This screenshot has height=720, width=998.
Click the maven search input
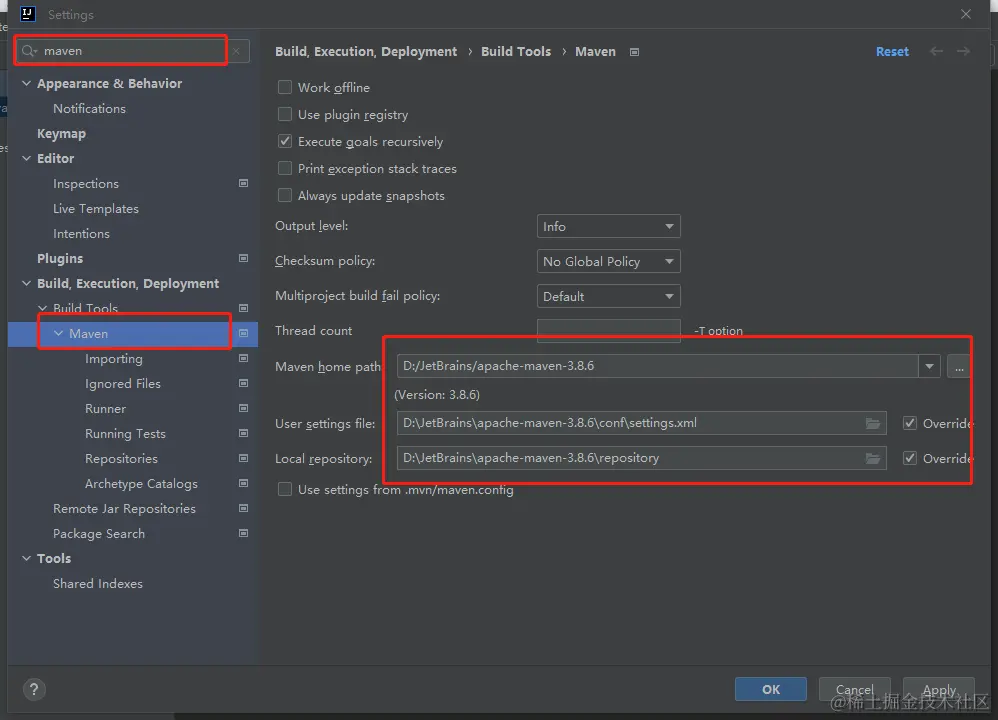(x=134, y=51)
